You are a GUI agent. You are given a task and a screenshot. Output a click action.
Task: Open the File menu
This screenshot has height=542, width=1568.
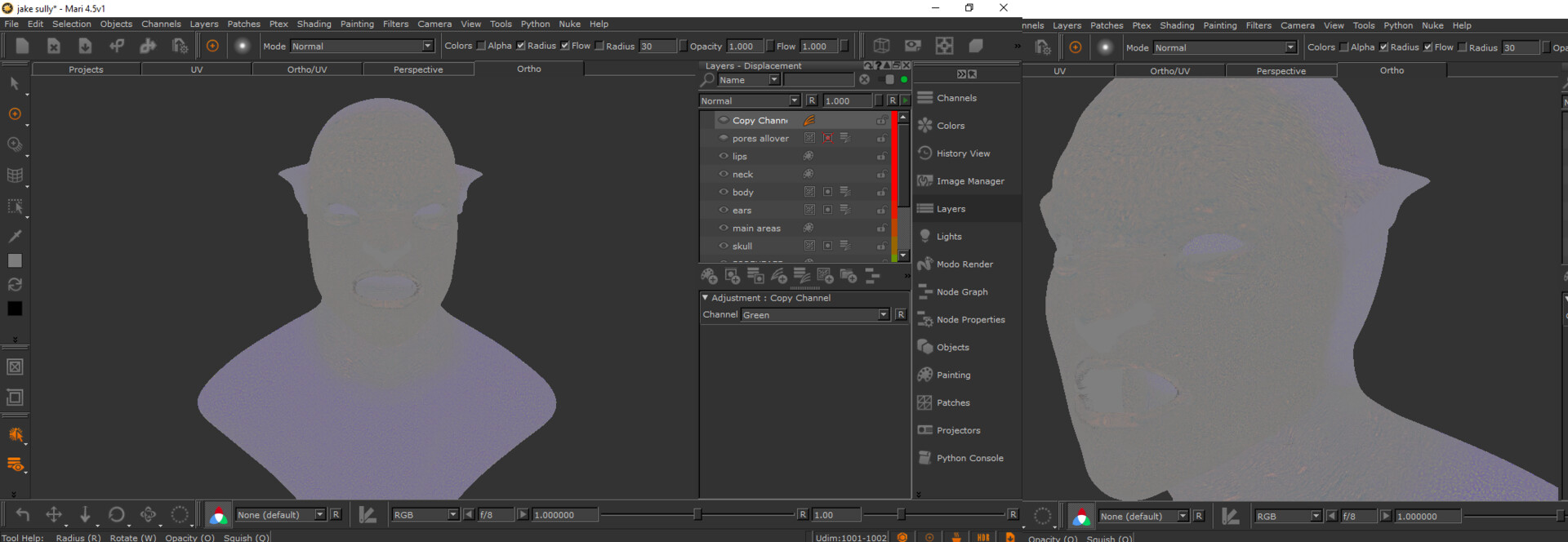click(x=11, y=24)
